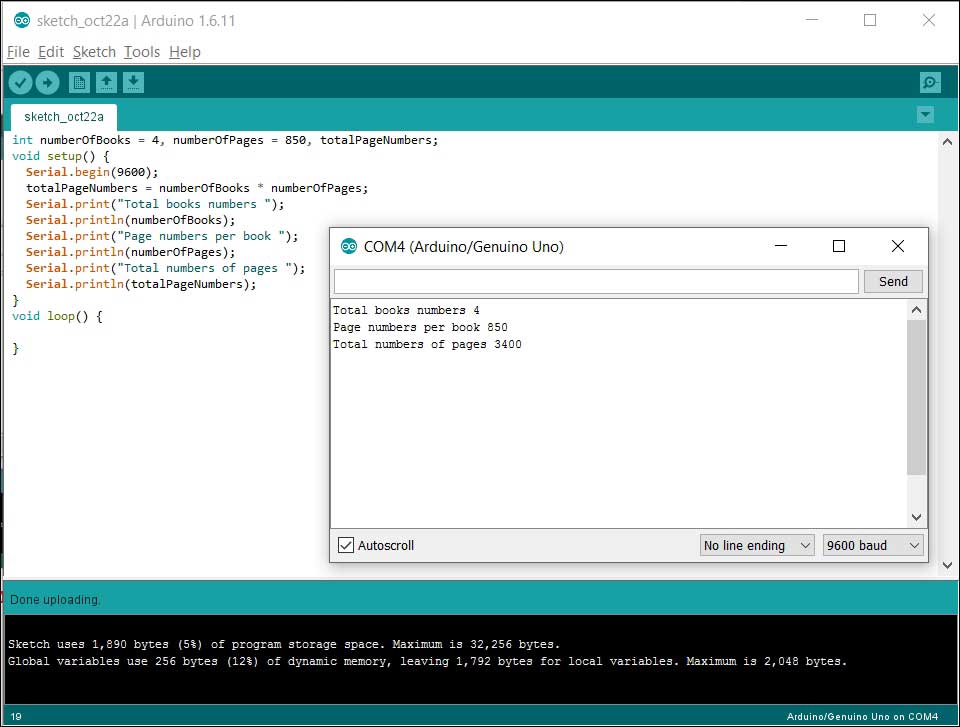Maximize the COM4 serial monitor window
This screenshot has width=960, height=727.
point(839,246)
